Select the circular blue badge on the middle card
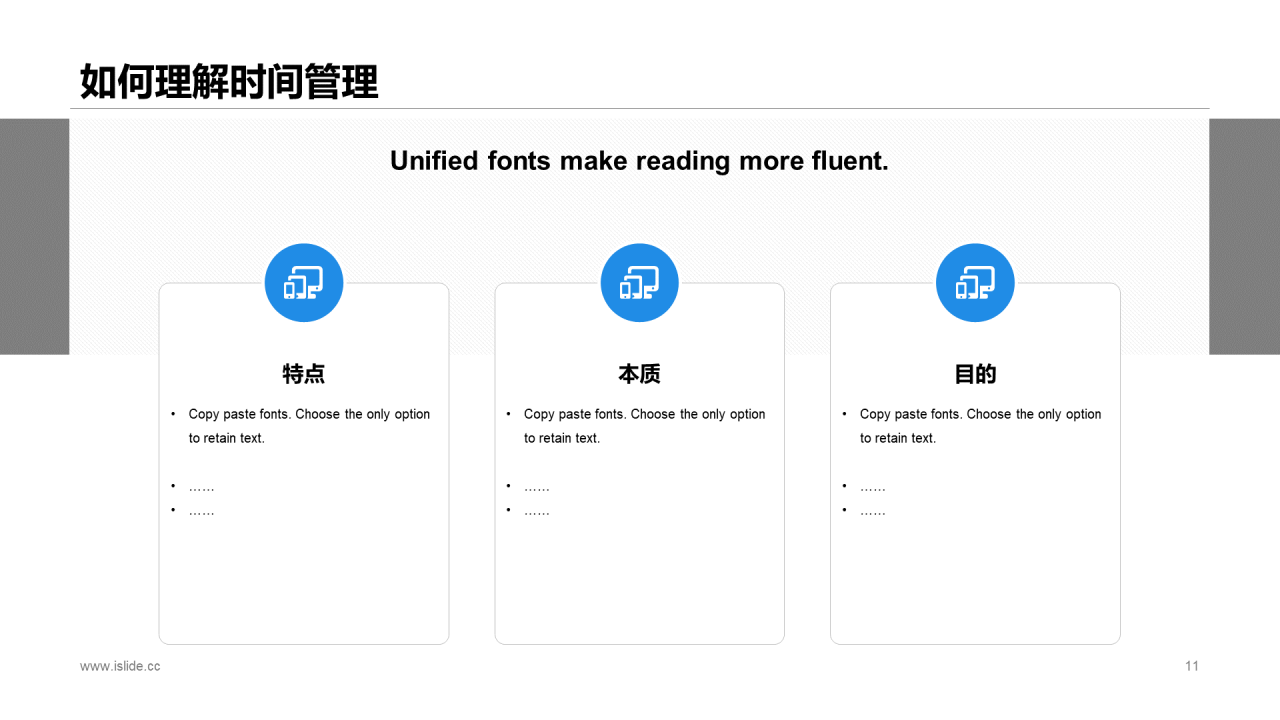Screen dimensions: 1280x720 pos(639,283)
